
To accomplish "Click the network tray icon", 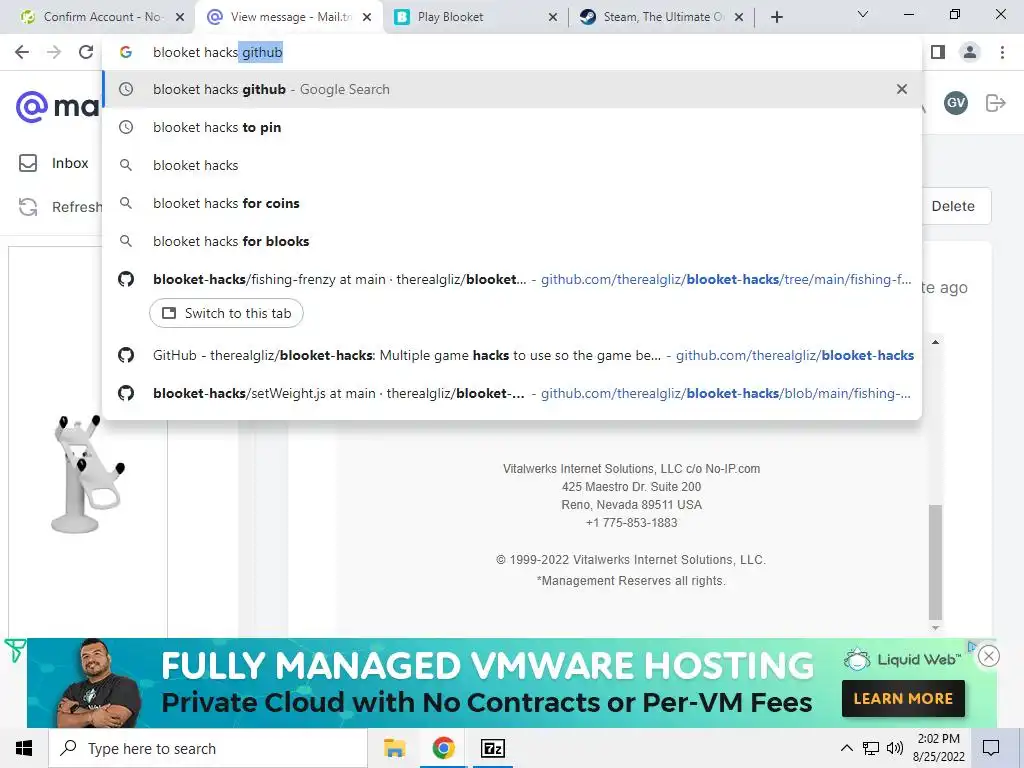I will [871, 748].
